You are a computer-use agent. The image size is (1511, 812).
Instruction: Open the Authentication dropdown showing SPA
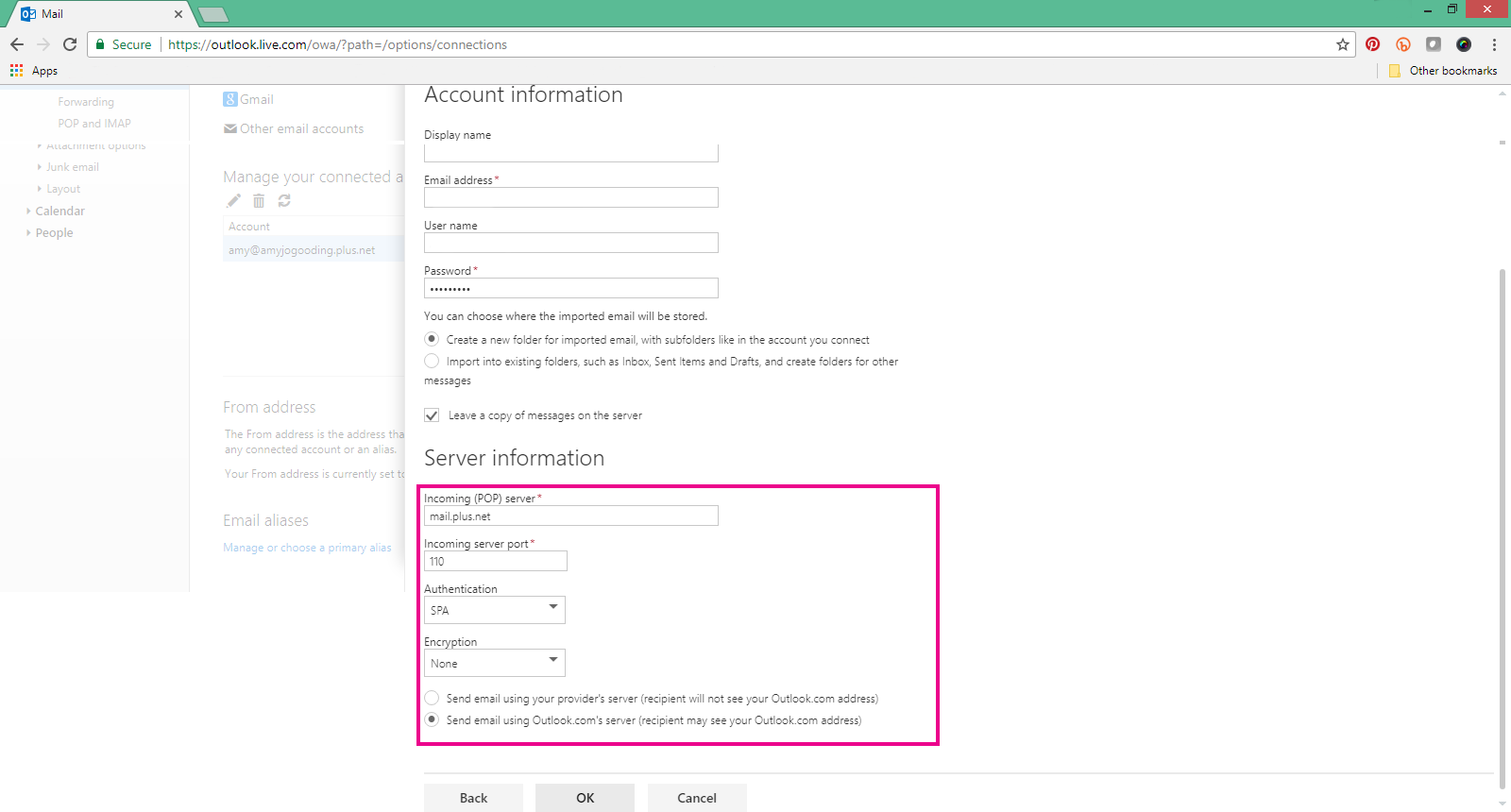tap(494, 610)
